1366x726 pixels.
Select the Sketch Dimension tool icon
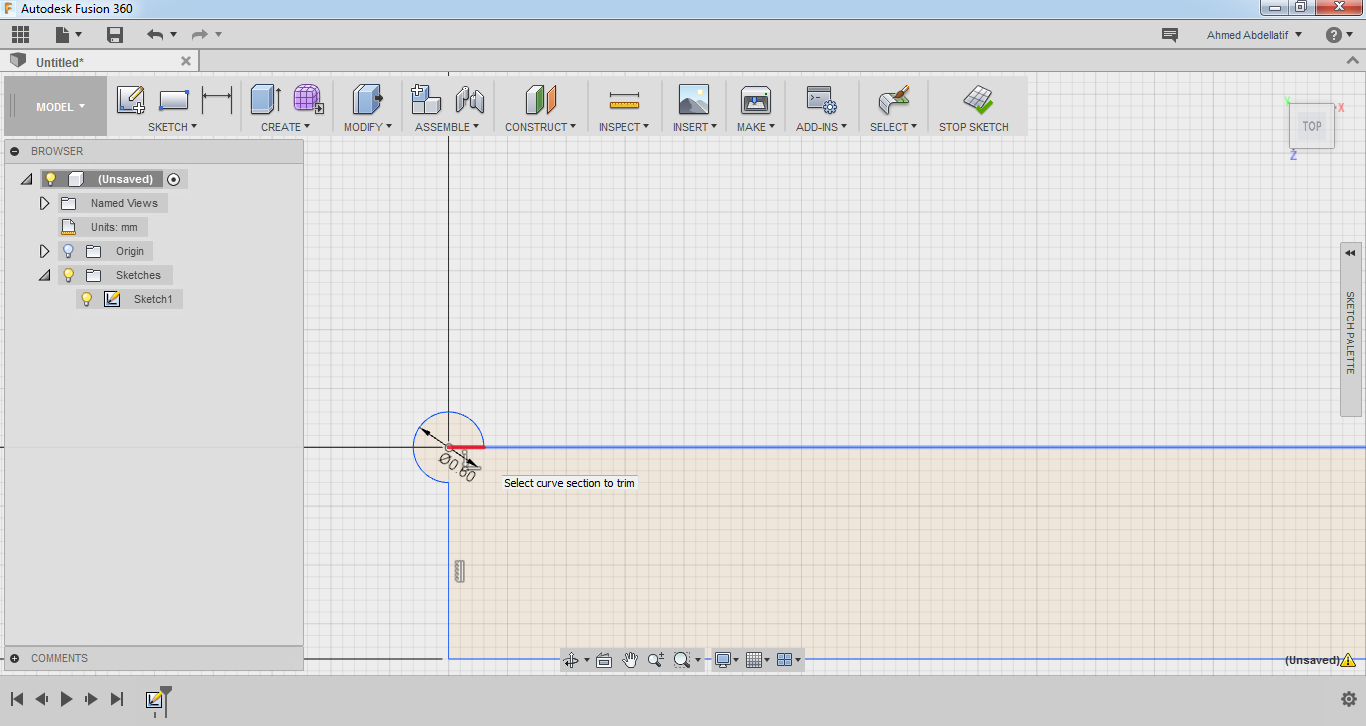coord(217,100)
